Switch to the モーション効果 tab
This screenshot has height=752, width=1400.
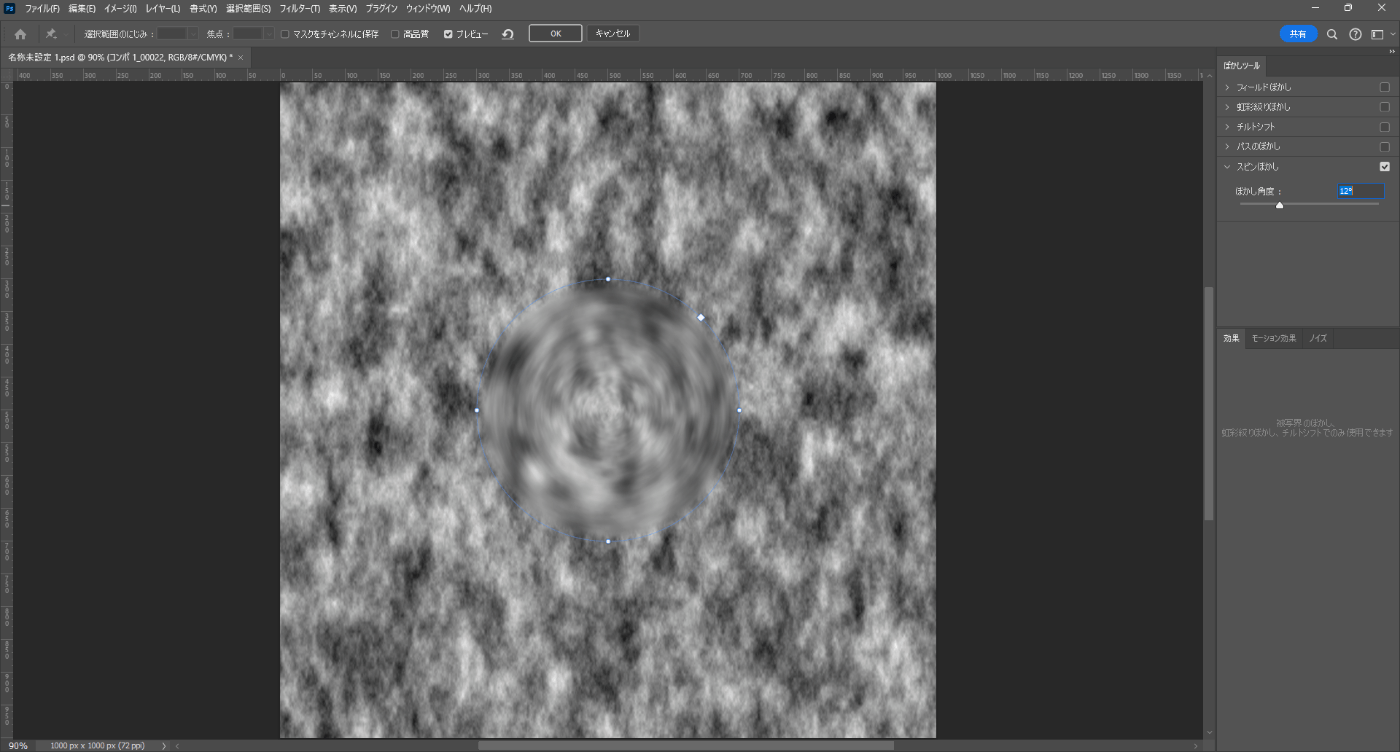(1274, 338)
